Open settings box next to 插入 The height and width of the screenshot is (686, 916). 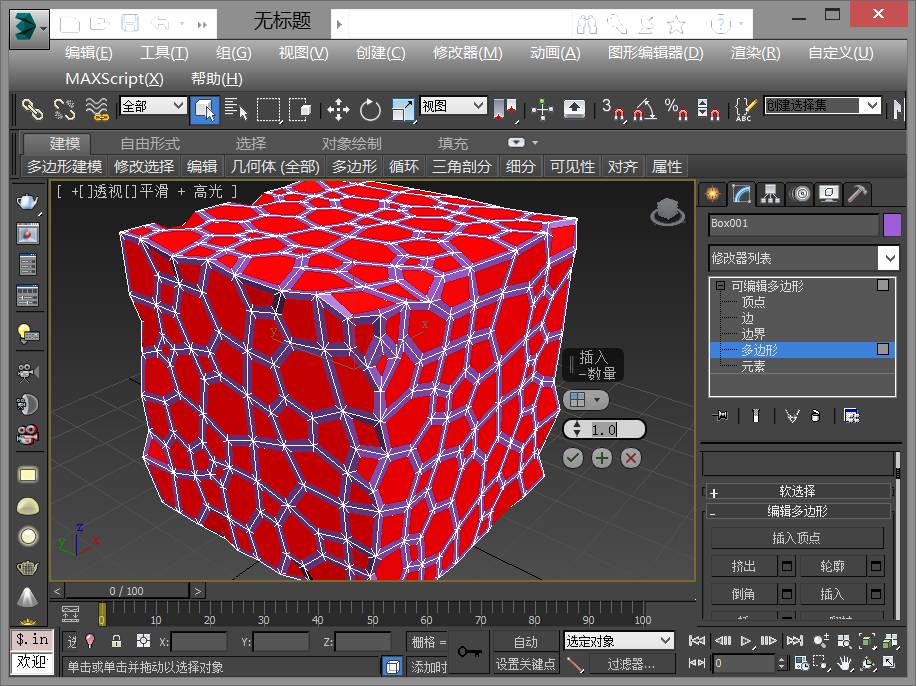click(876, 594)
